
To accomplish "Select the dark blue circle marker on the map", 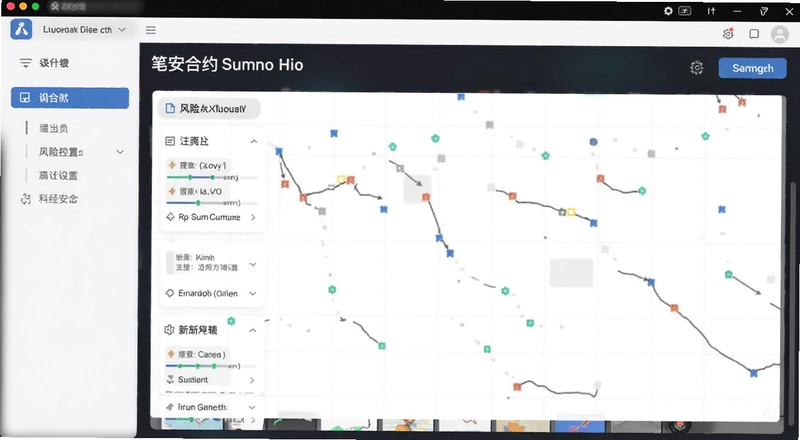I will click(x=593, y=141).
